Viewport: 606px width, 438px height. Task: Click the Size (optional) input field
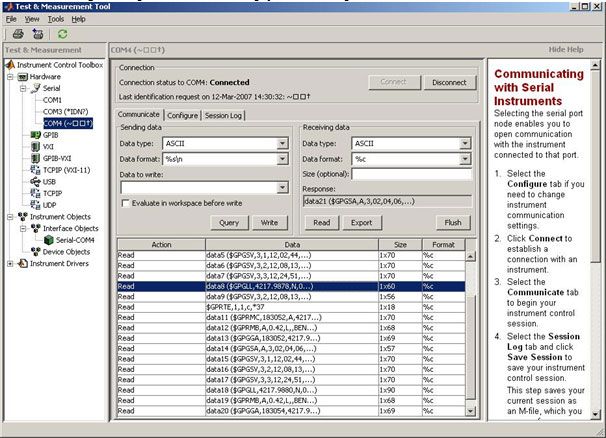click(410, 173)
